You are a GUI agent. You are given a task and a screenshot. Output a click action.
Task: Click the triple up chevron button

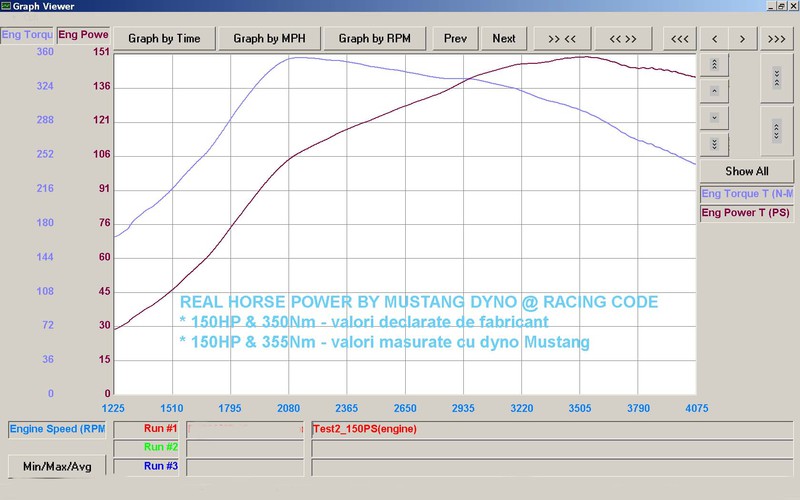click(714, 65)
